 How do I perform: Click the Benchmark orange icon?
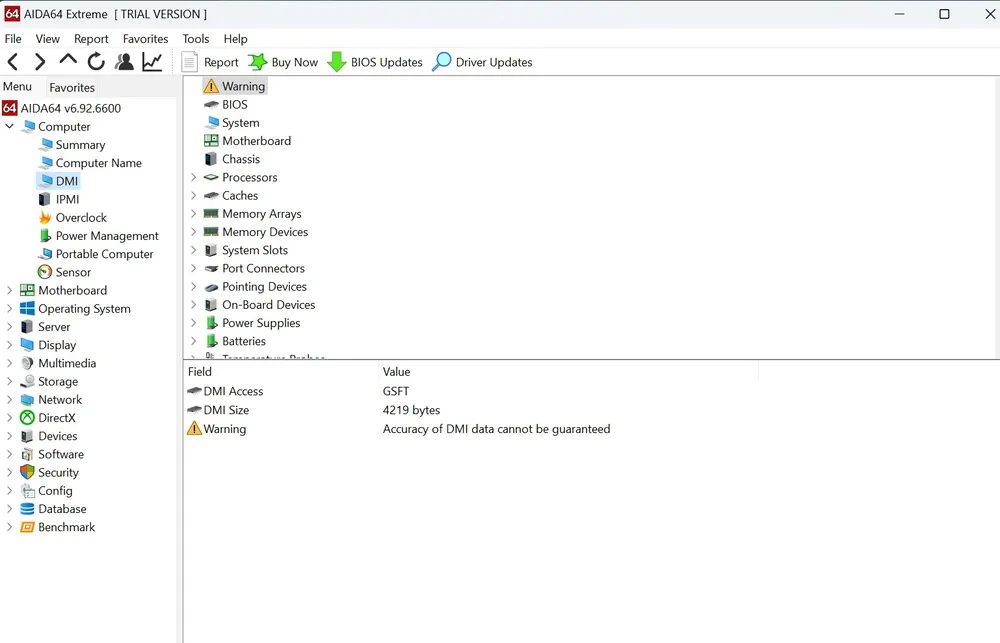(x=27, y=527)
